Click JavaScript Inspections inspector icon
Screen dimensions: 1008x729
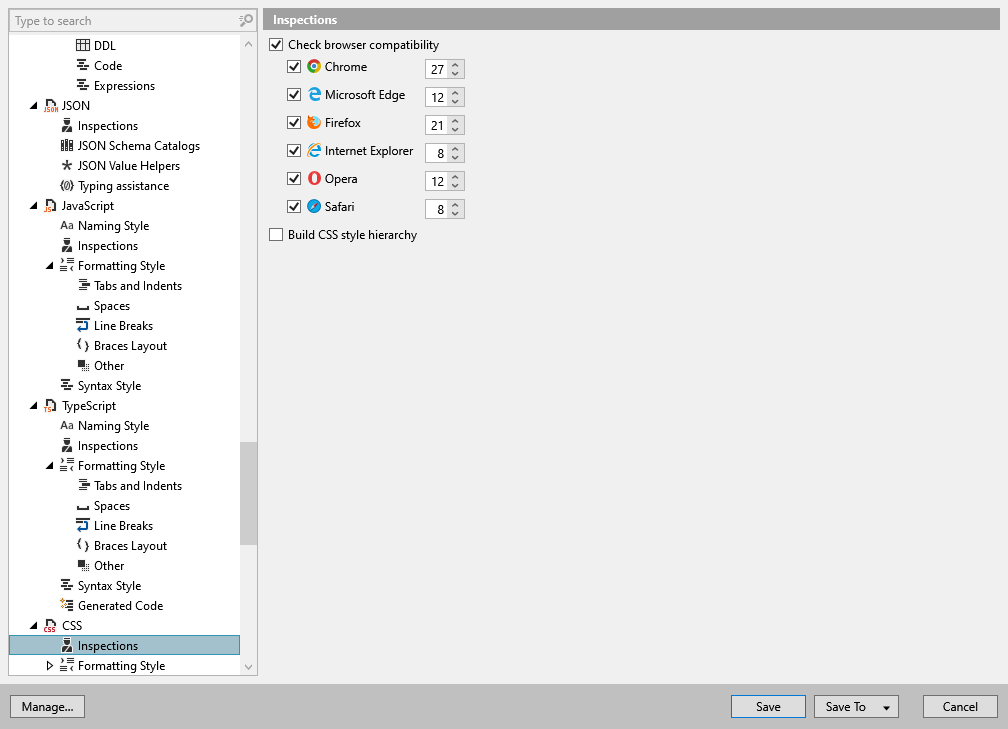[67, 246]
